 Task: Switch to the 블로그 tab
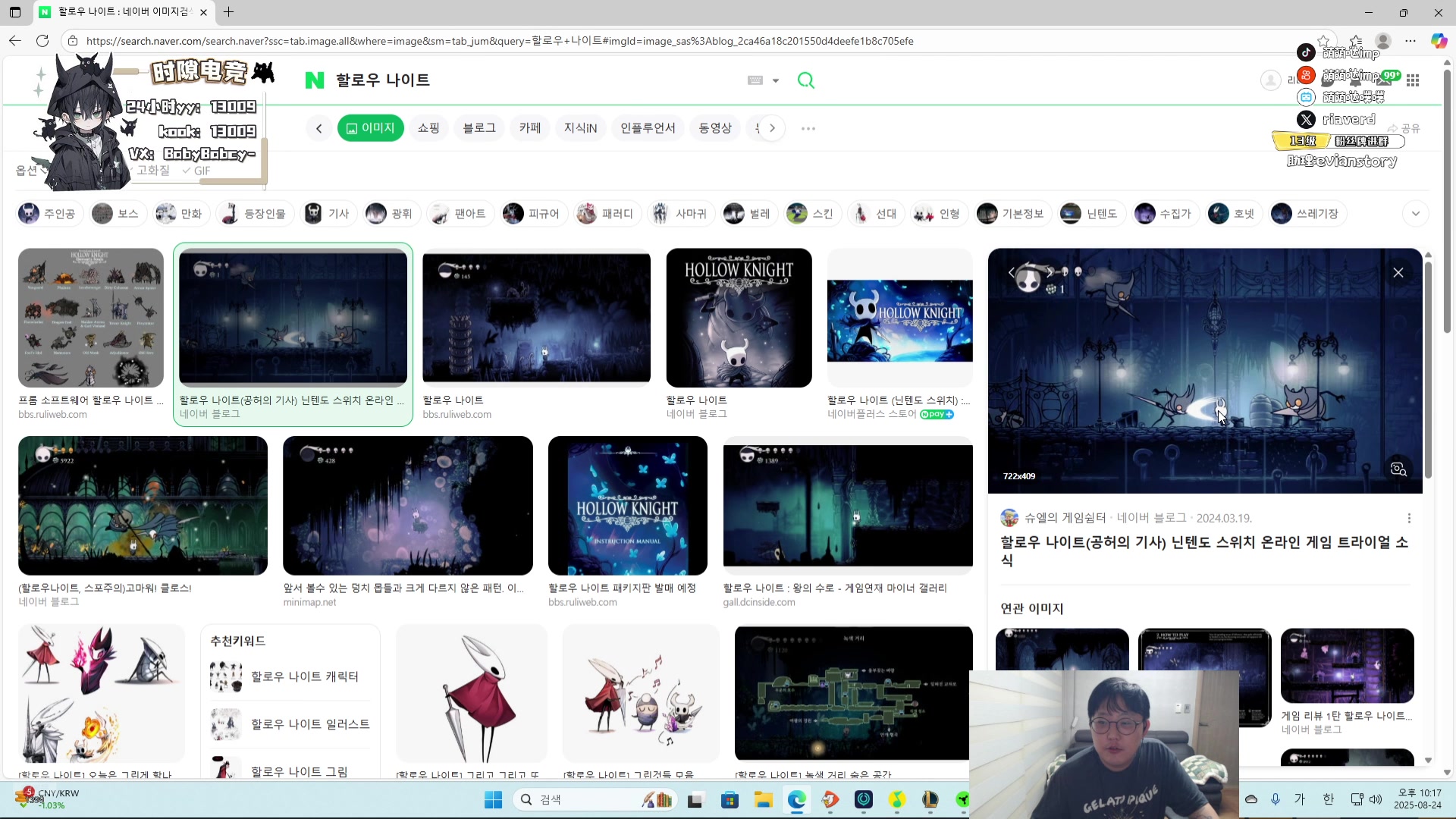(479, 128)
